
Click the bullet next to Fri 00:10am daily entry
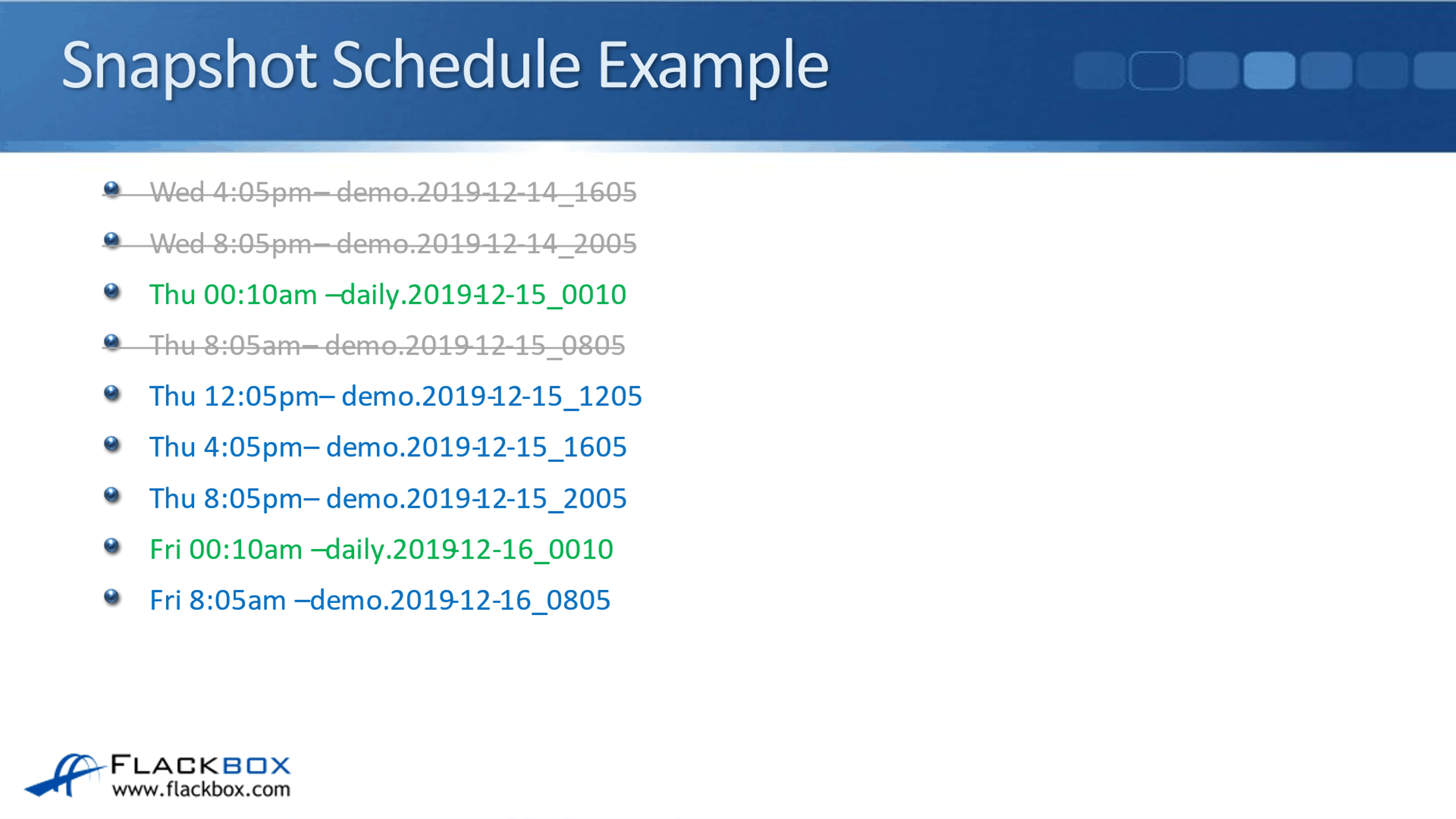[111, 546]
